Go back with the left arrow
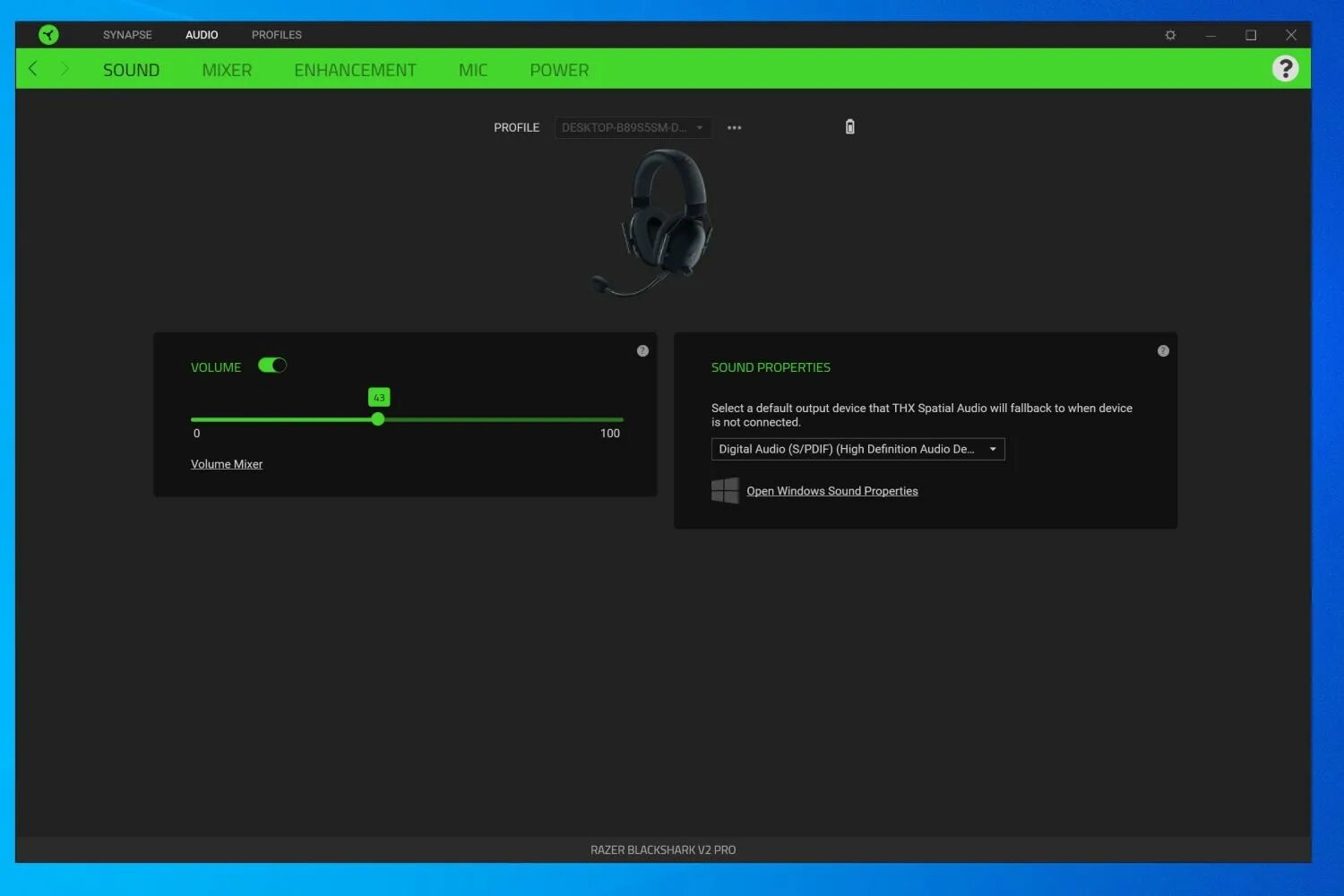The height and width of the screenshot is (896, 1344). pyautogui.click(x=33, y=69)
